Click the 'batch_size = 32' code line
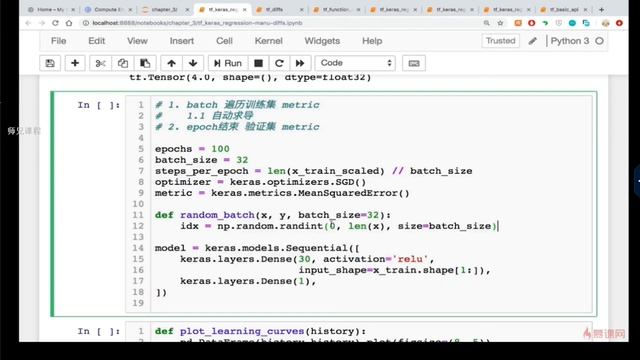This screenshot has width=640, height=360. click(x=202, y=160)
